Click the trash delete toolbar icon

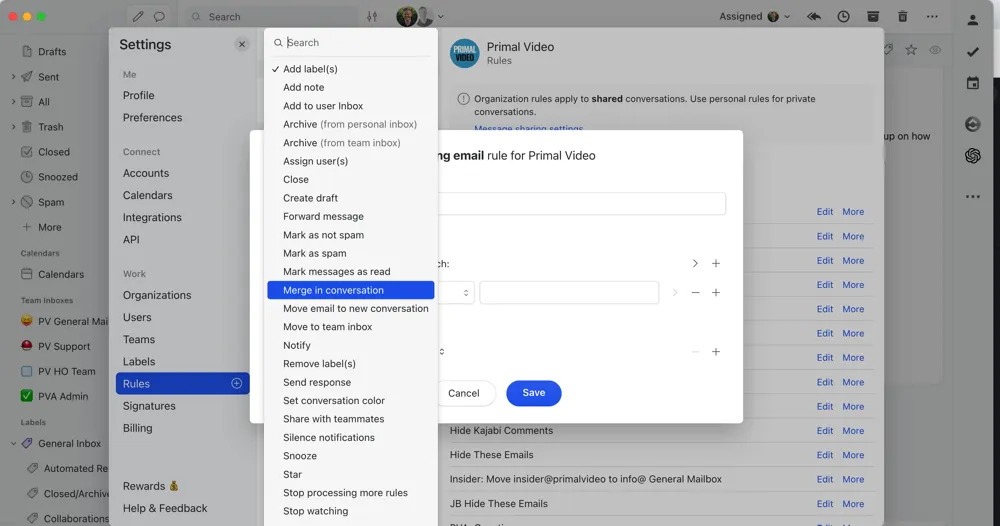(903, 17)
